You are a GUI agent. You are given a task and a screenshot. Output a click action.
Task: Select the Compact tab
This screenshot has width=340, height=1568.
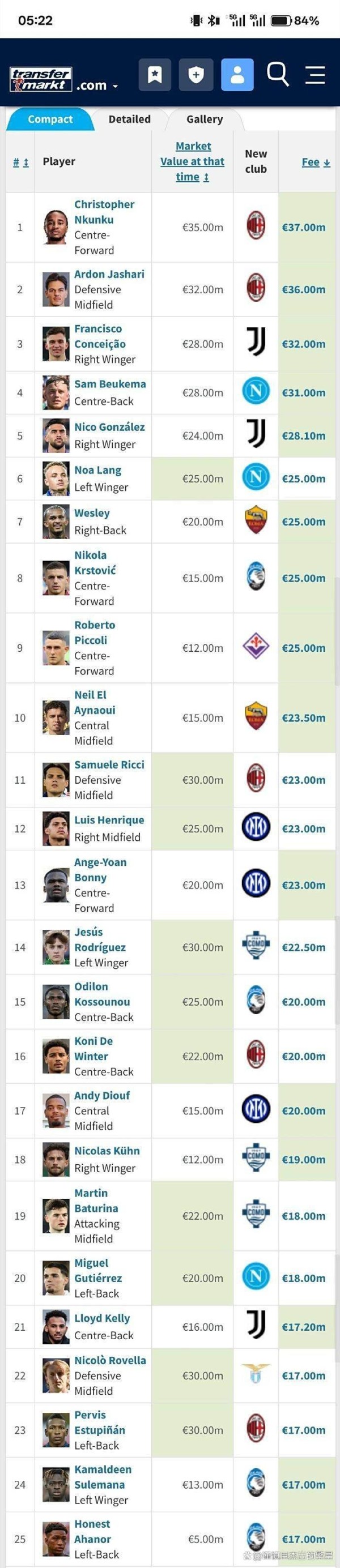(50, 119)
